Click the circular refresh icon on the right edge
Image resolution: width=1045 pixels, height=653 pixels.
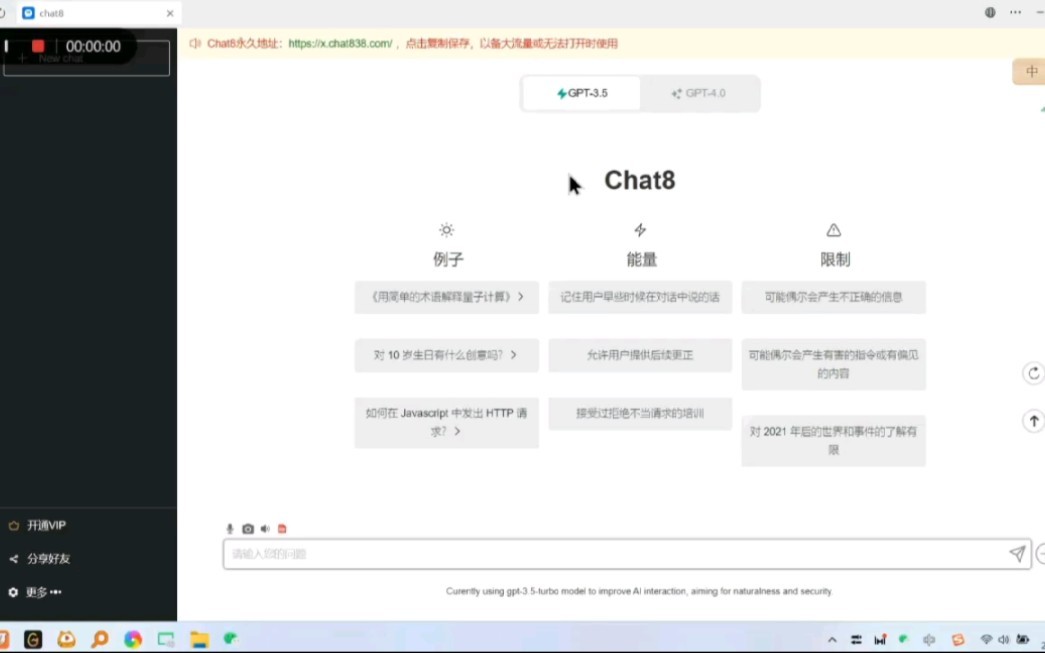pos(1034,373)
